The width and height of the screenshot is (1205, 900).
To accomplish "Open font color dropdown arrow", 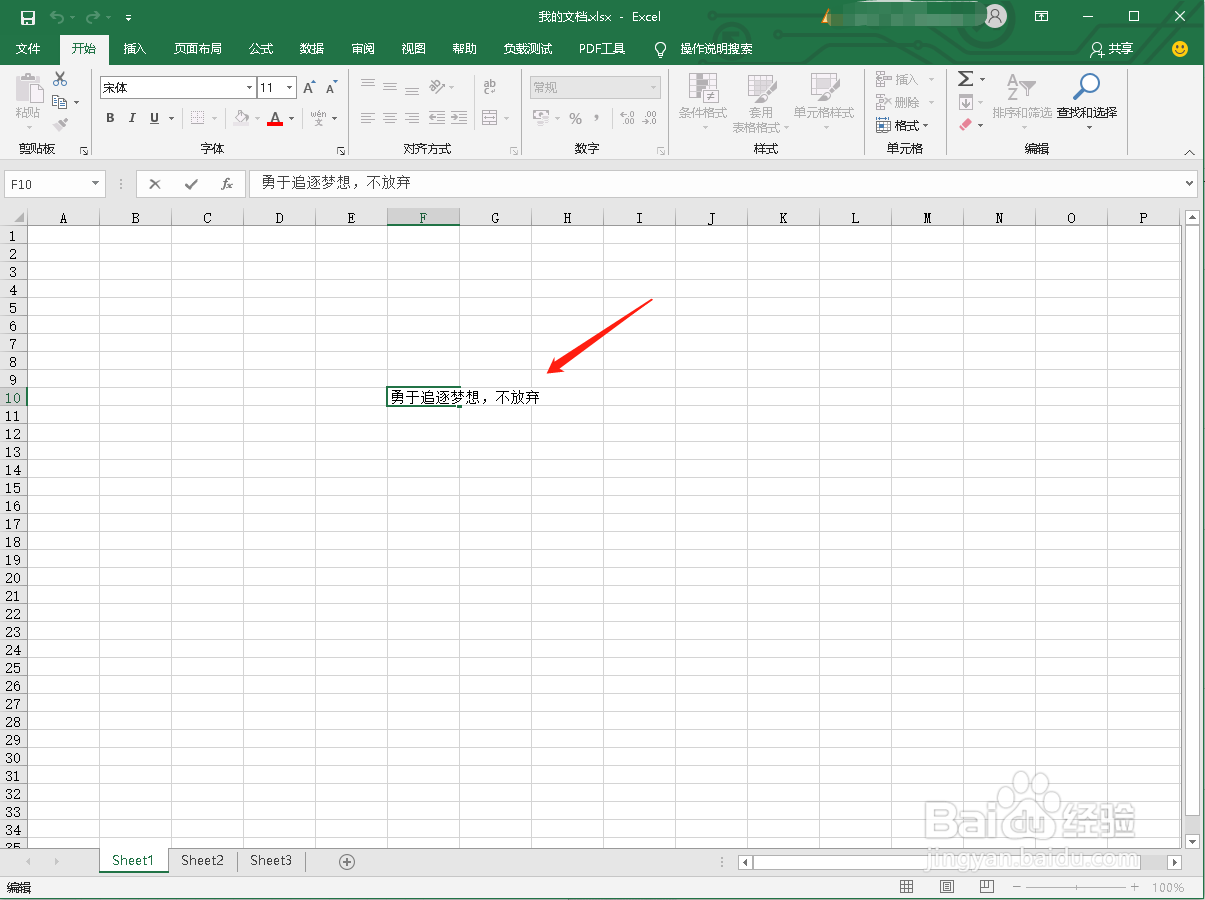I will pyautogui.click(x=292, y=118).
